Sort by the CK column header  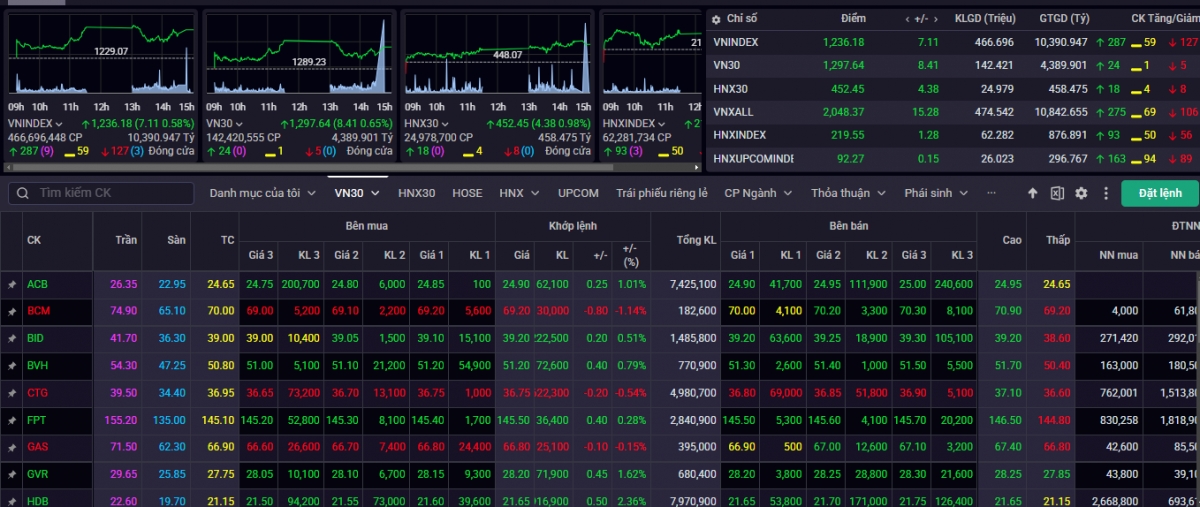pyautogui.click(x=34, y=240)
